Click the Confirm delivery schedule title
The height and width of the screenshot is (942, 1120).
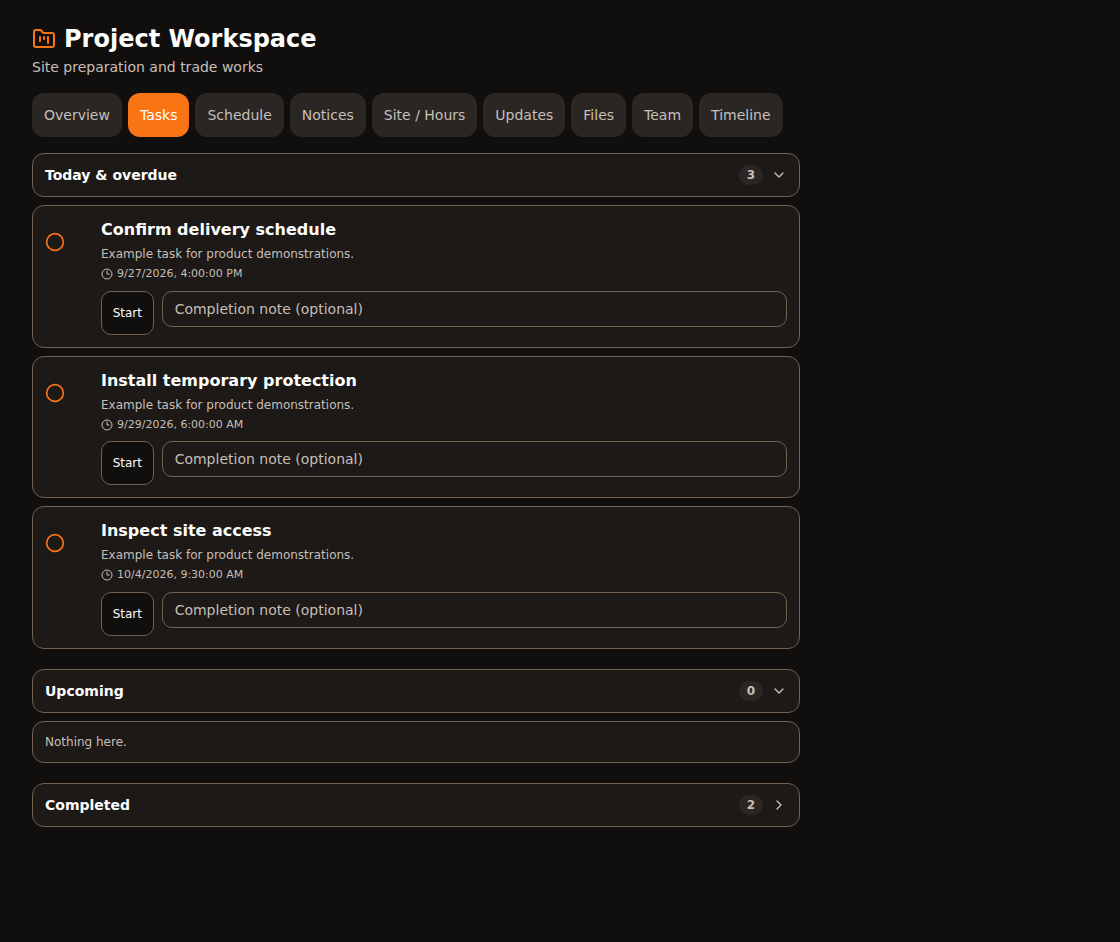[219, 229]
